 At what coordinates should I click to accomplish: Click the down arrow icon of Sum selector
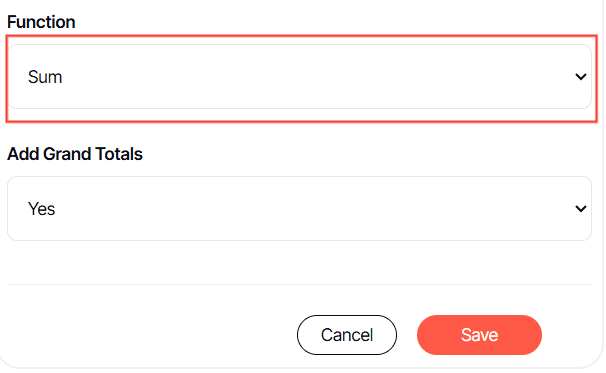pyautogui.click(x=580, y=77)
